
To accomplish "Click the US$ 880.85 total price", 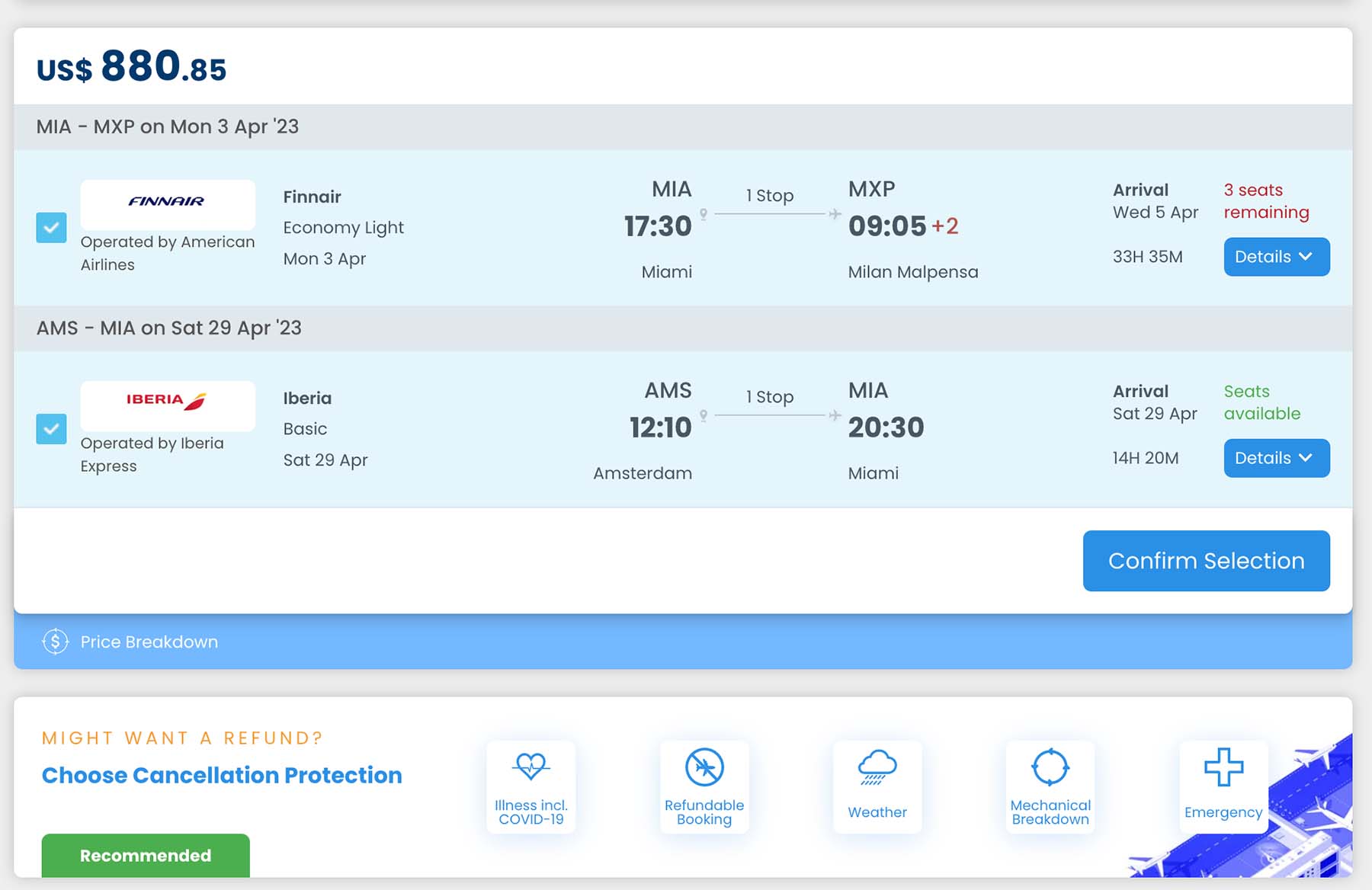I will 132,66.
